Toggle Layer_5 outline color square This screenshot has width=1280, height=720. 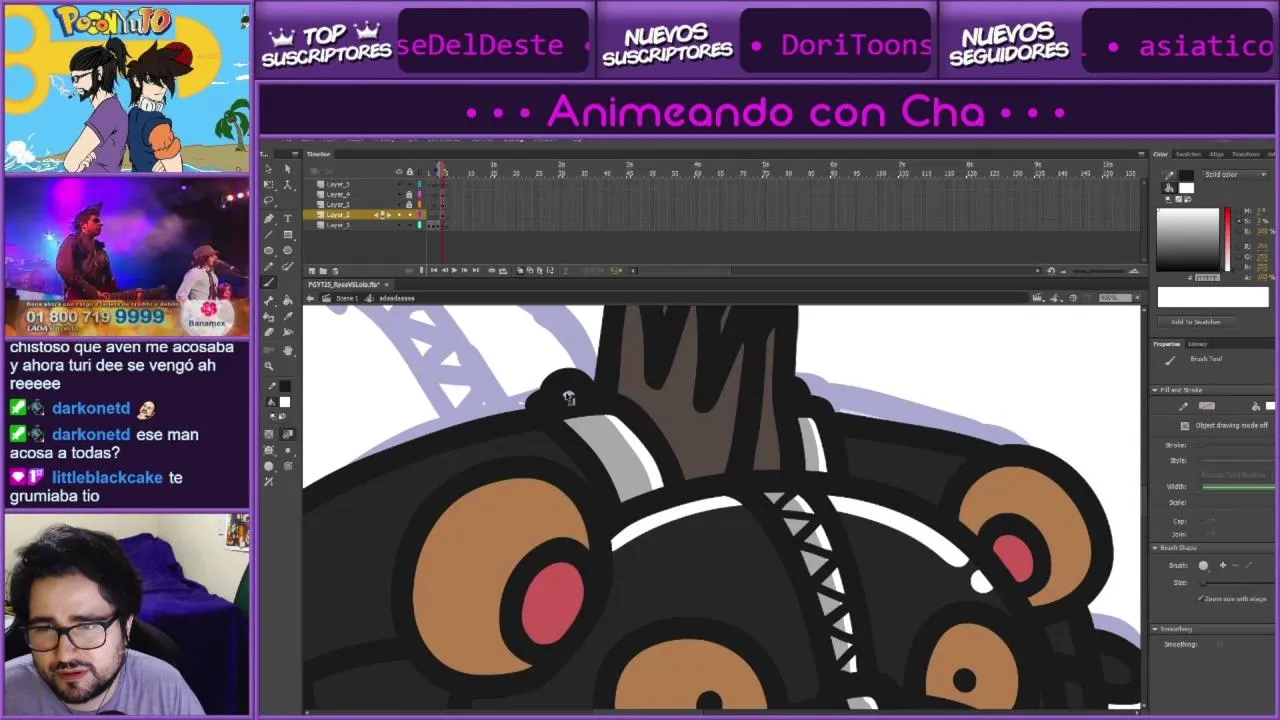pos(420,184)
